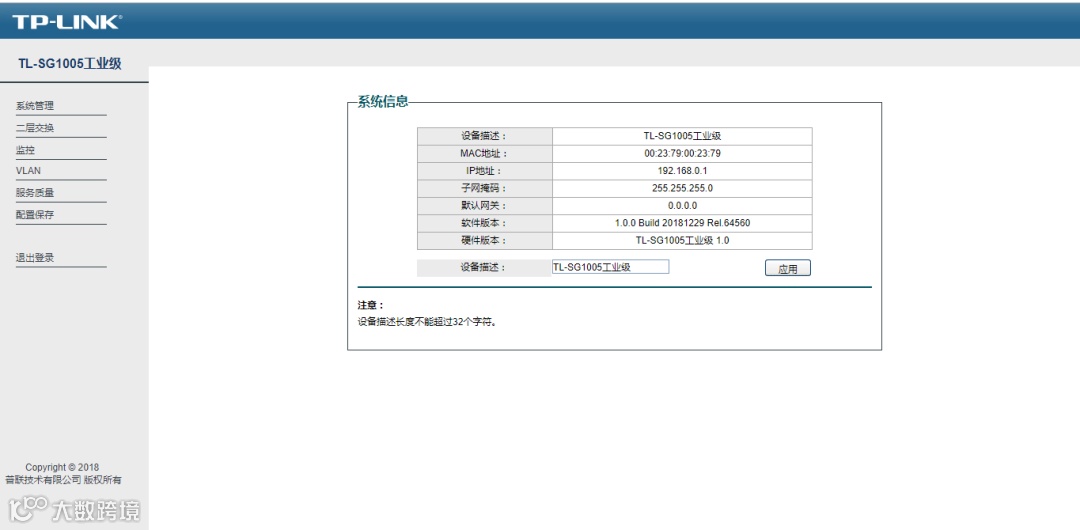The image size is (1080, 530).
Task: Select software version 1.0.0 Build 20181229 text
Action: [660, 223]
